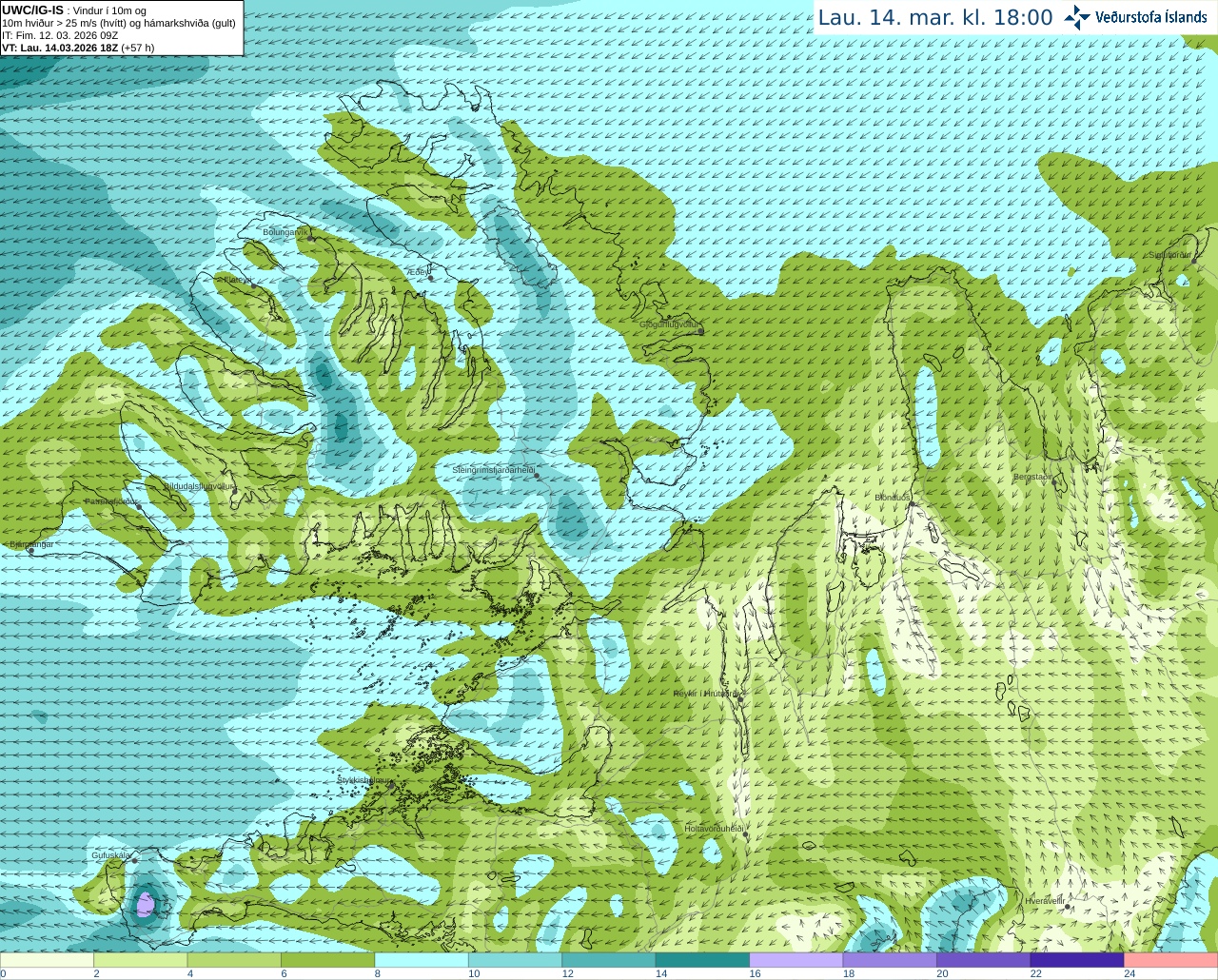Click the 16–18 lavender legend swatch

click(796, 960)
